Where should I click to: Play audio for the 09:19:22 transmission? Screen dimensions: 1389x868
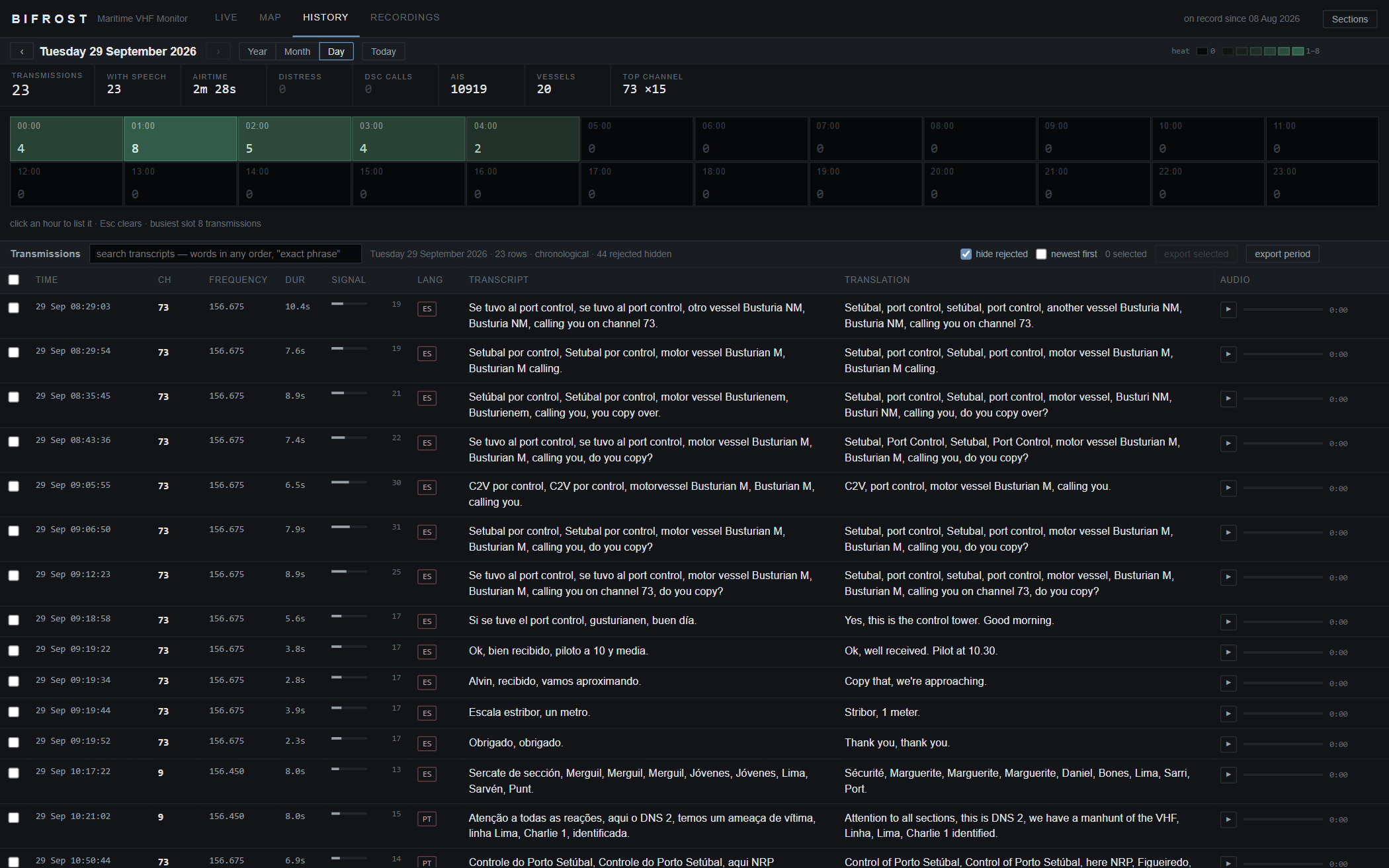pos(1228,652)
